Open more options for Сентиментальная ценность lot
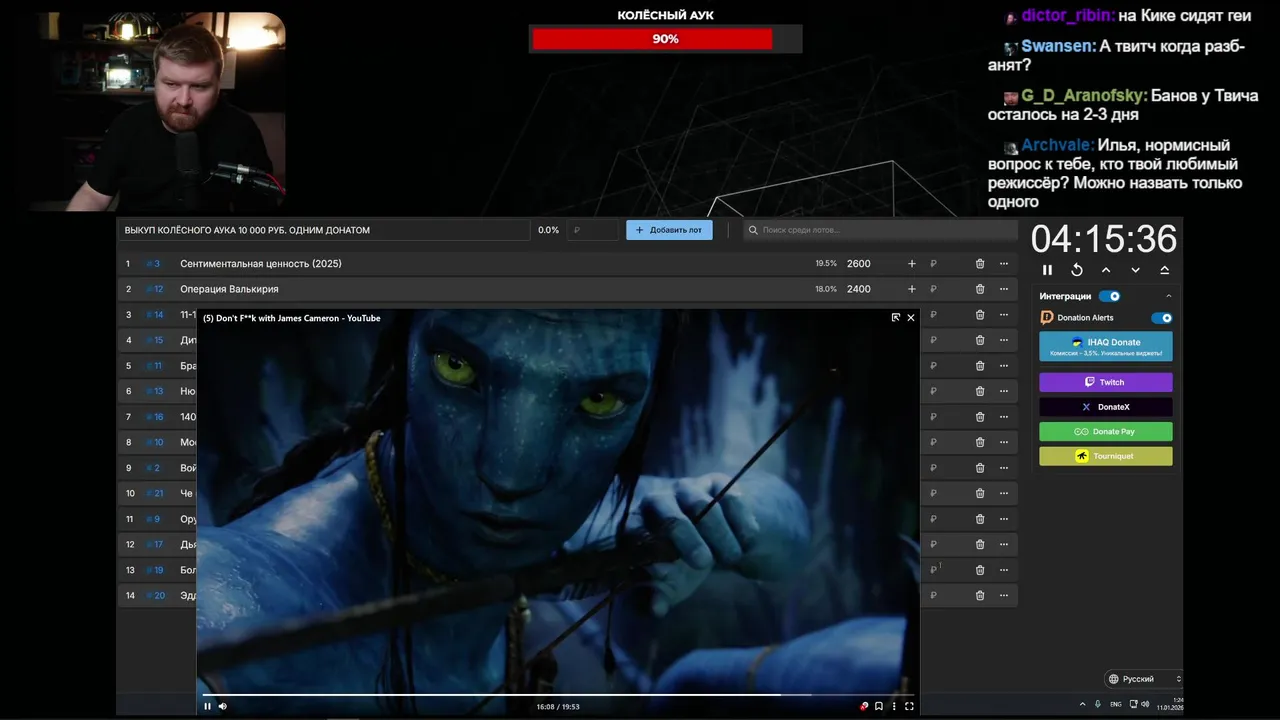 click(x=1004, y=264)
